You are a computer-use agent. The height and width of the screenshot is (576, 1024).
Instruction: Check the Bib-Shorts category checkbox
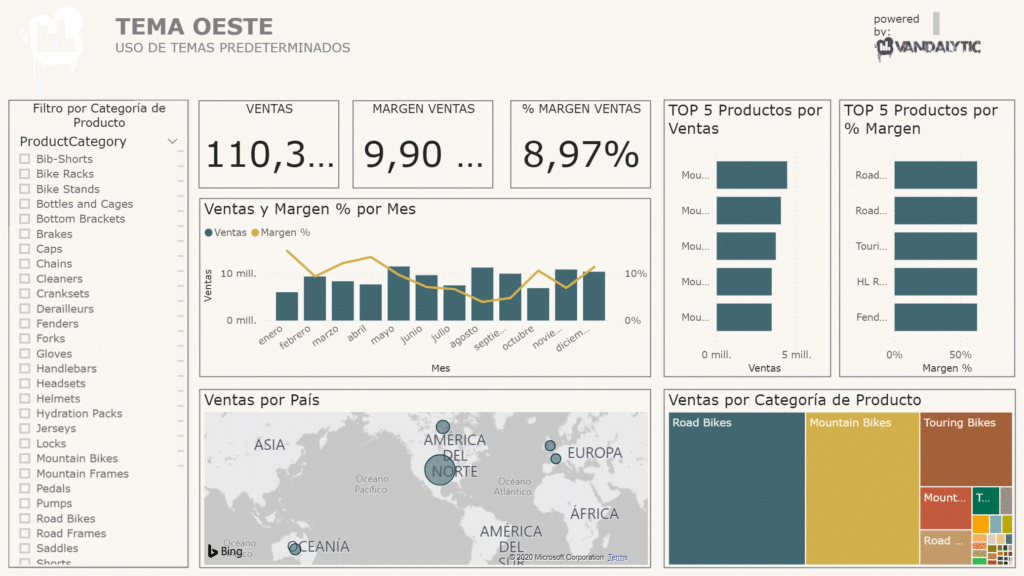[25, 159]
